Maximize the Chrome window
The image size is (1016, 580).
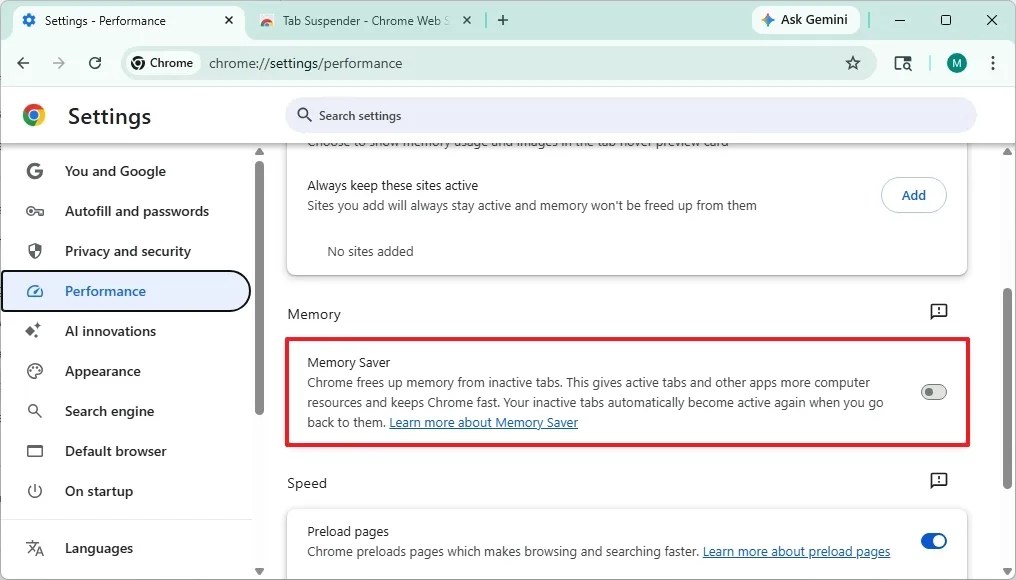point(945,20)
